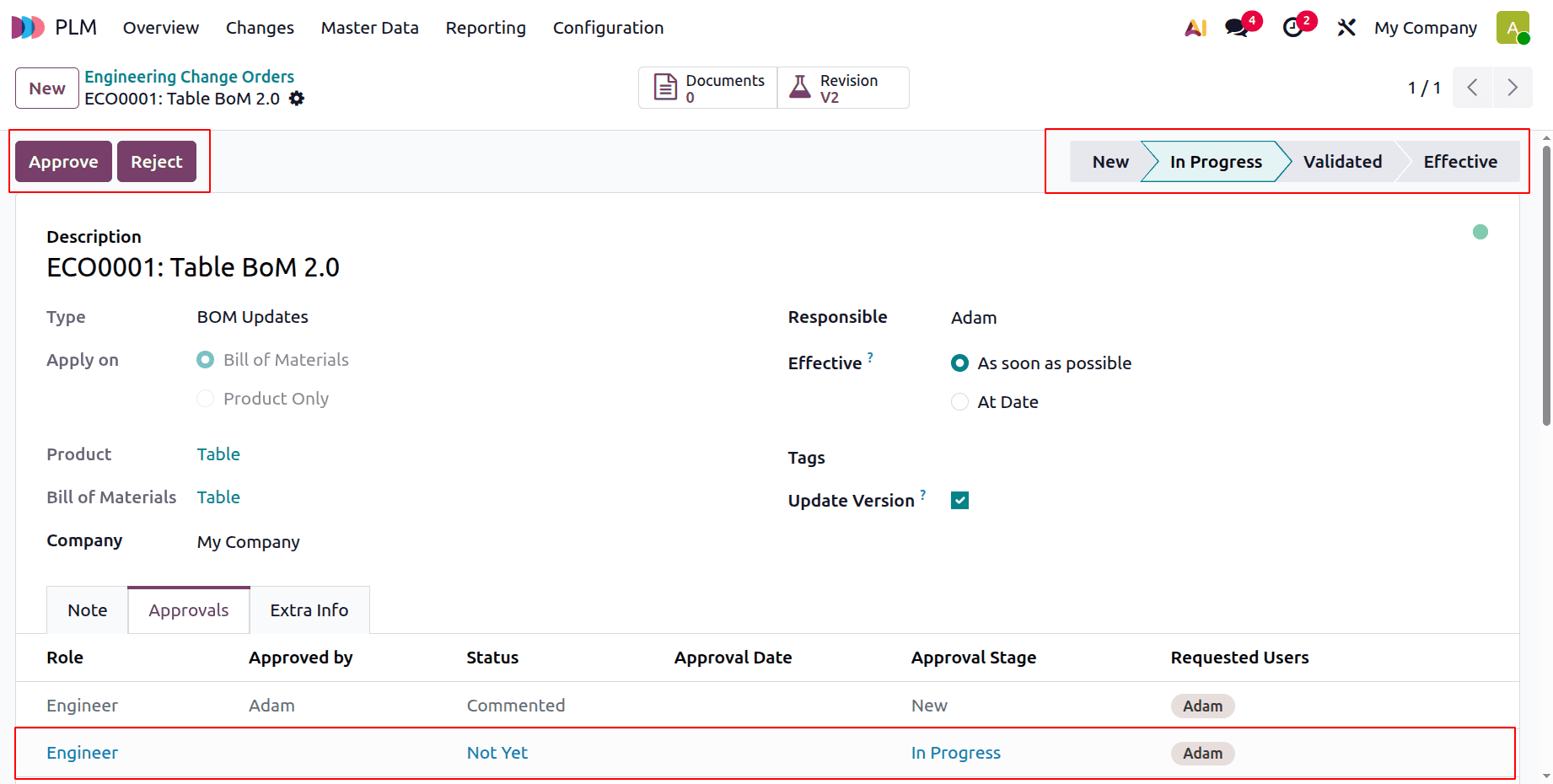Open the Responsible field Adam
1553x784 pixels.
(974, 318)
